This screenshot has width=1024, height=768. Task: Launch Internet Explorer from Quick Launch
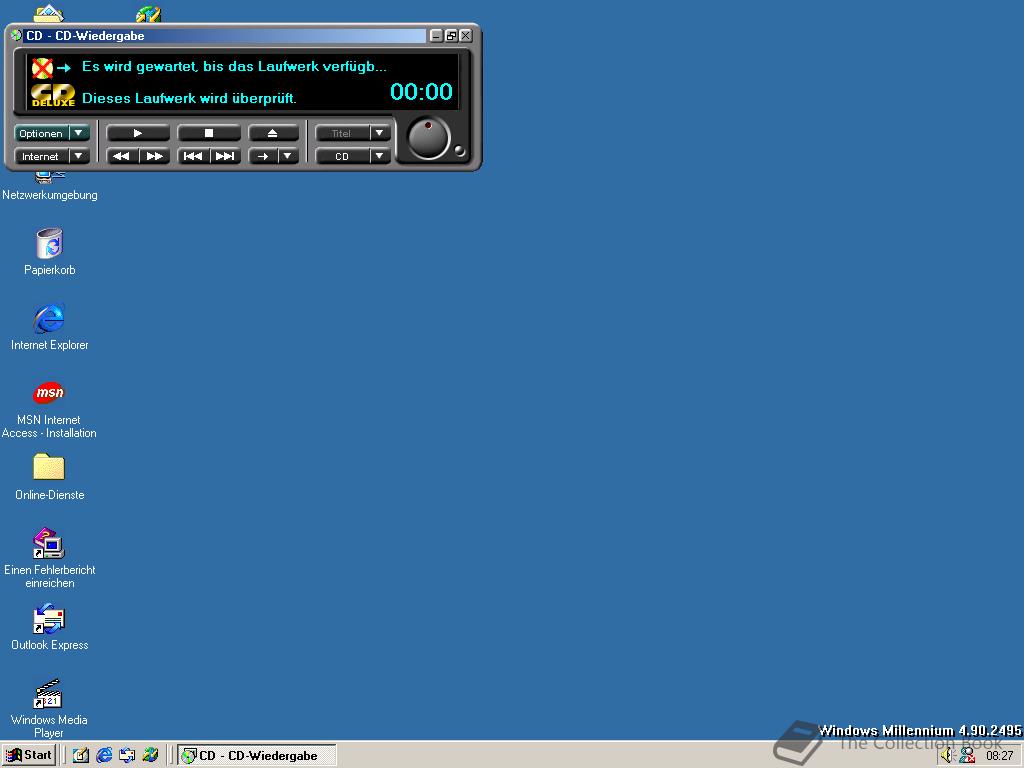coord(104,756)
